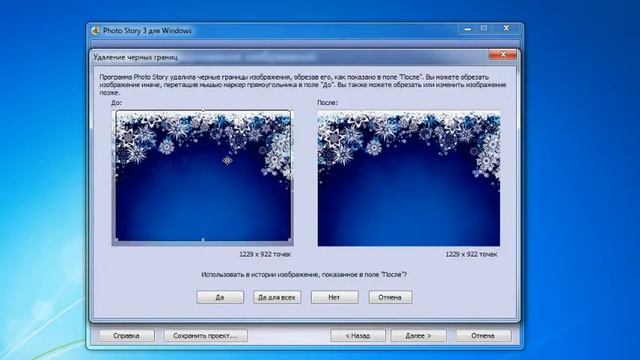This screenshot has height=360, width=640.
Task: Proceed with the Далее > button
Action: coord(418,336)
